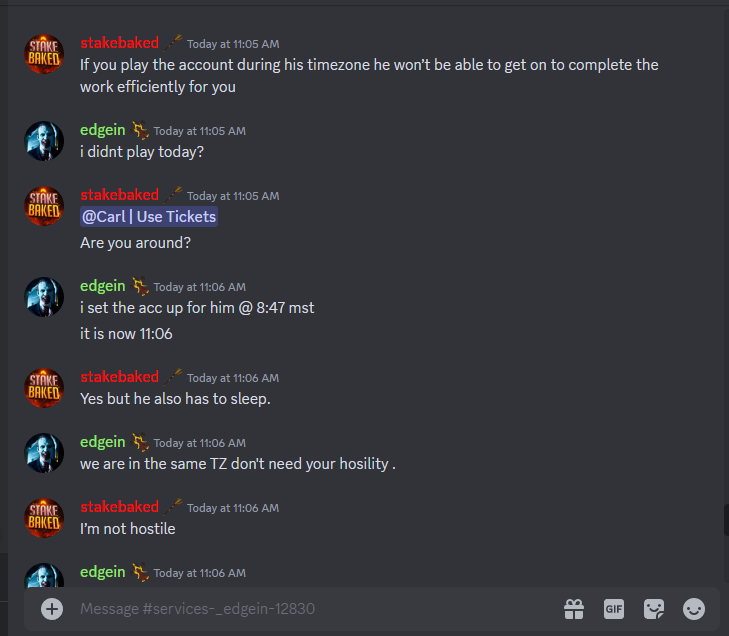729x636 pixels.
Task: Click the @Carl | Use Tickets mention
Action: tap(149, 217)
